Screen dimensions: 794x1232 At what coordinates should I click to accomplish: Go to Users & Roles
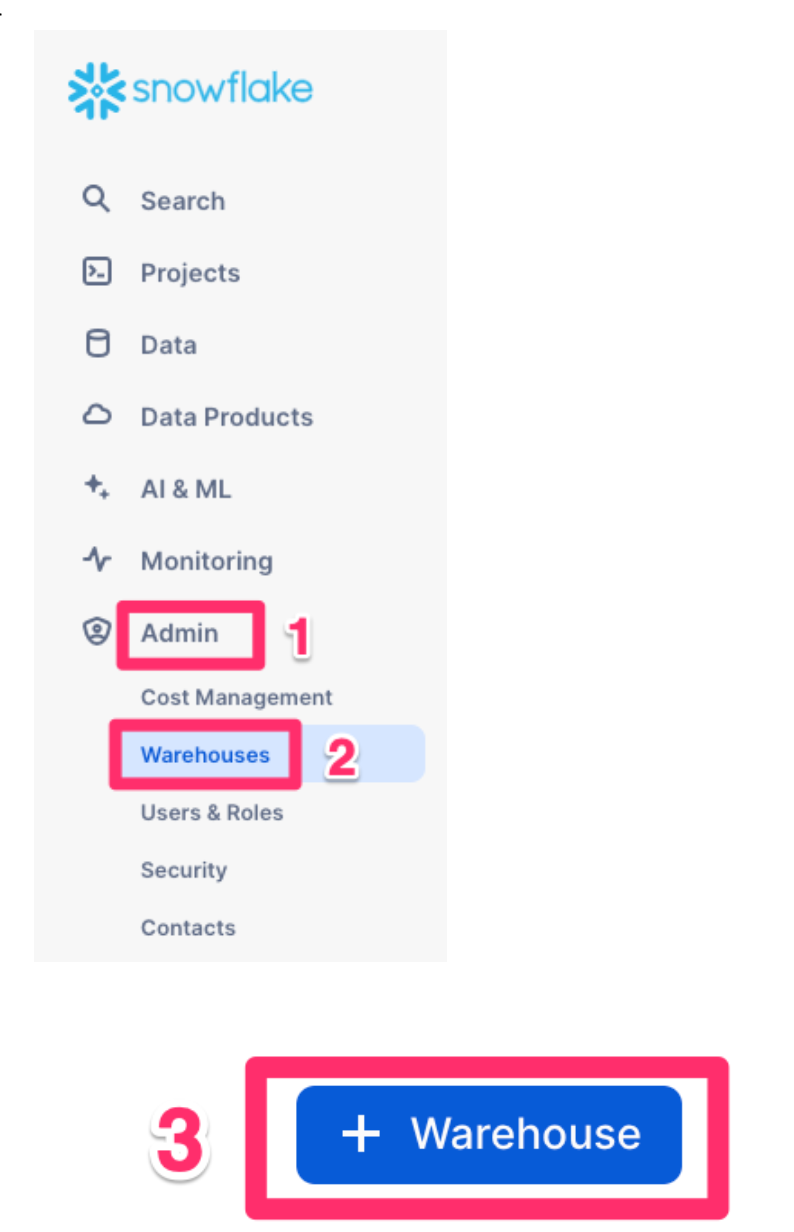coord(212,812)
